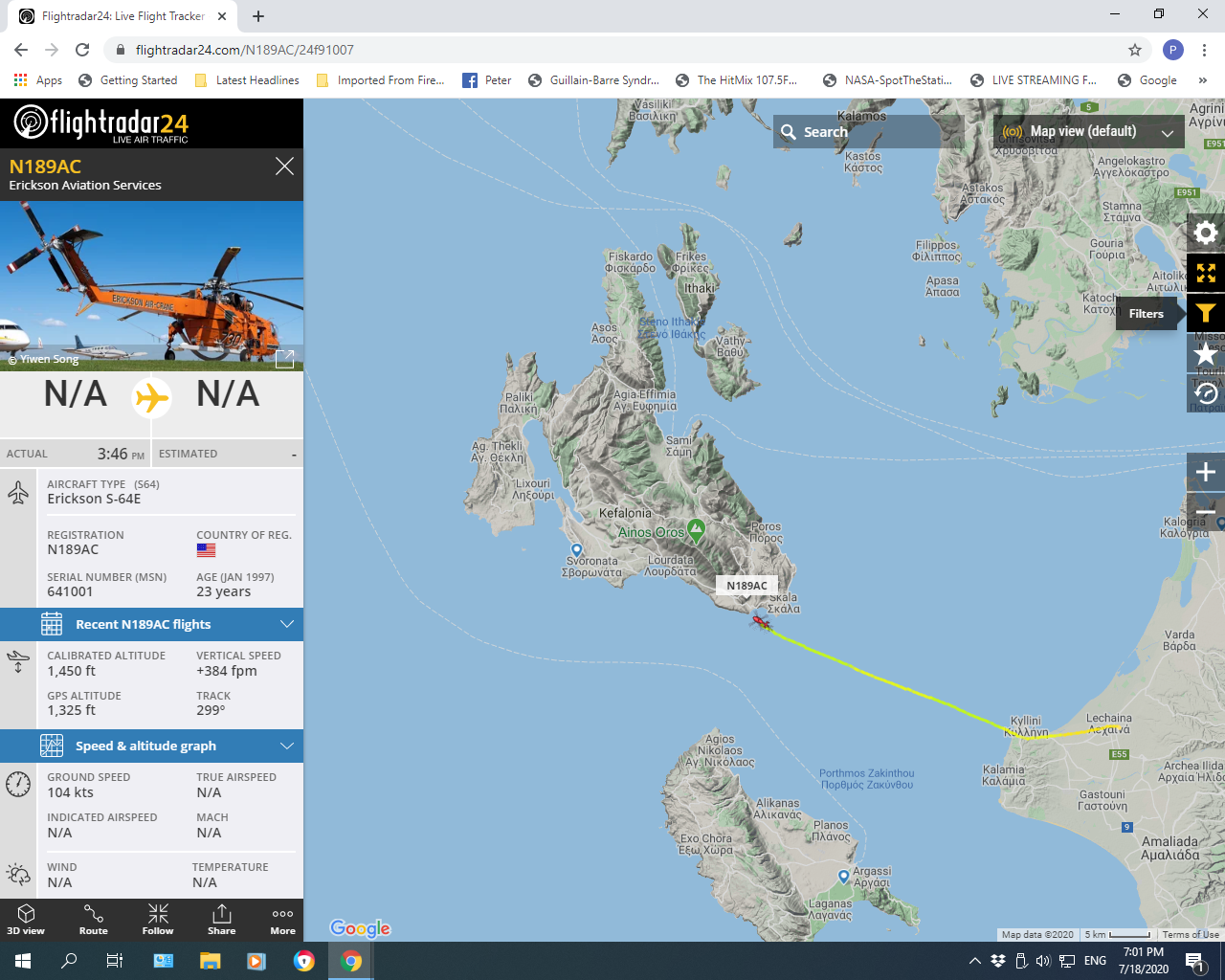Open a new browser tab
This screenshot has width=1225, height=980.
point(258,16)
